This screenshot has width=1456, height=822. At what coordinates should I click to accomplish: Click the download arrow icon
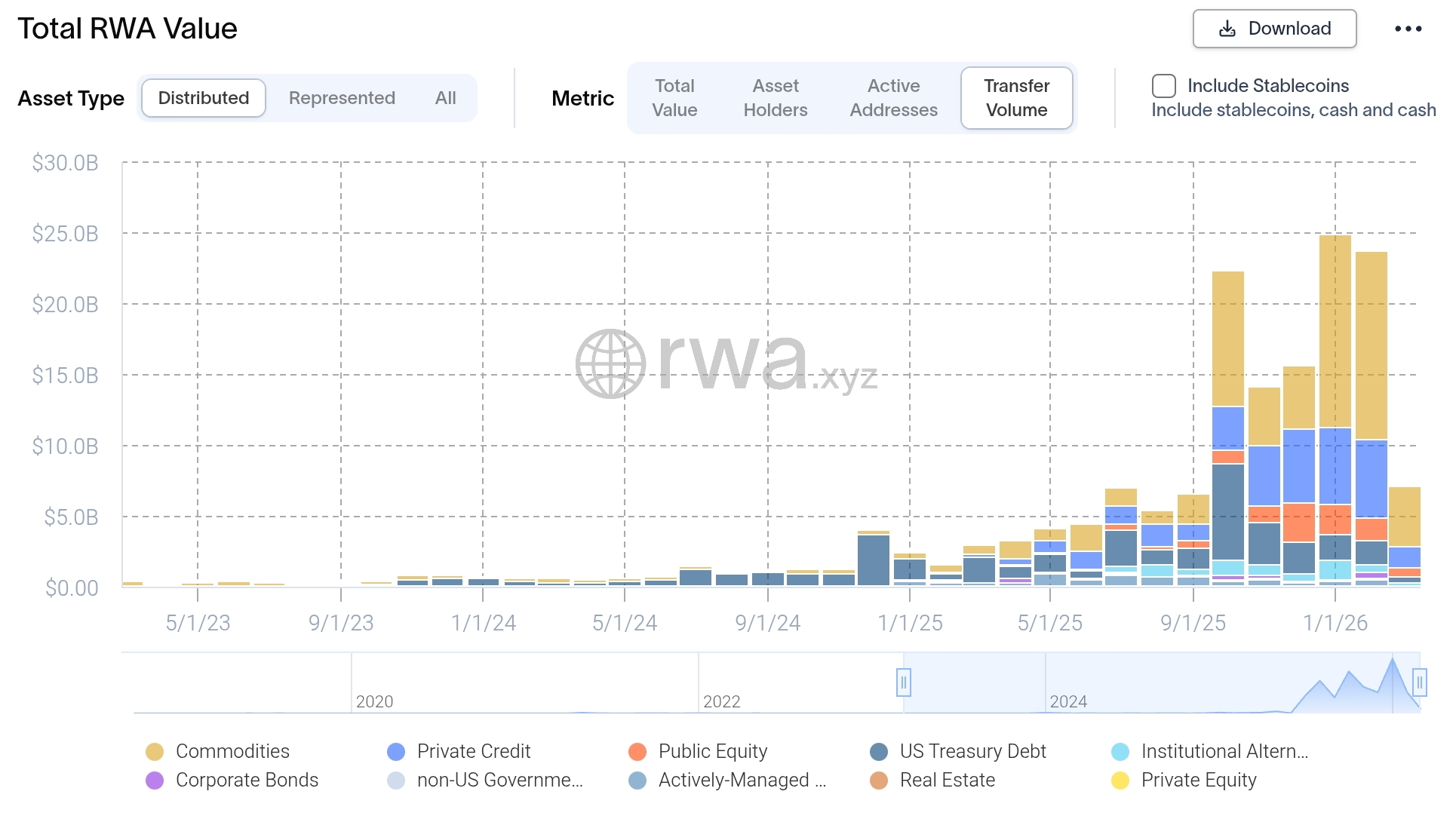(x=1227, y=29)
